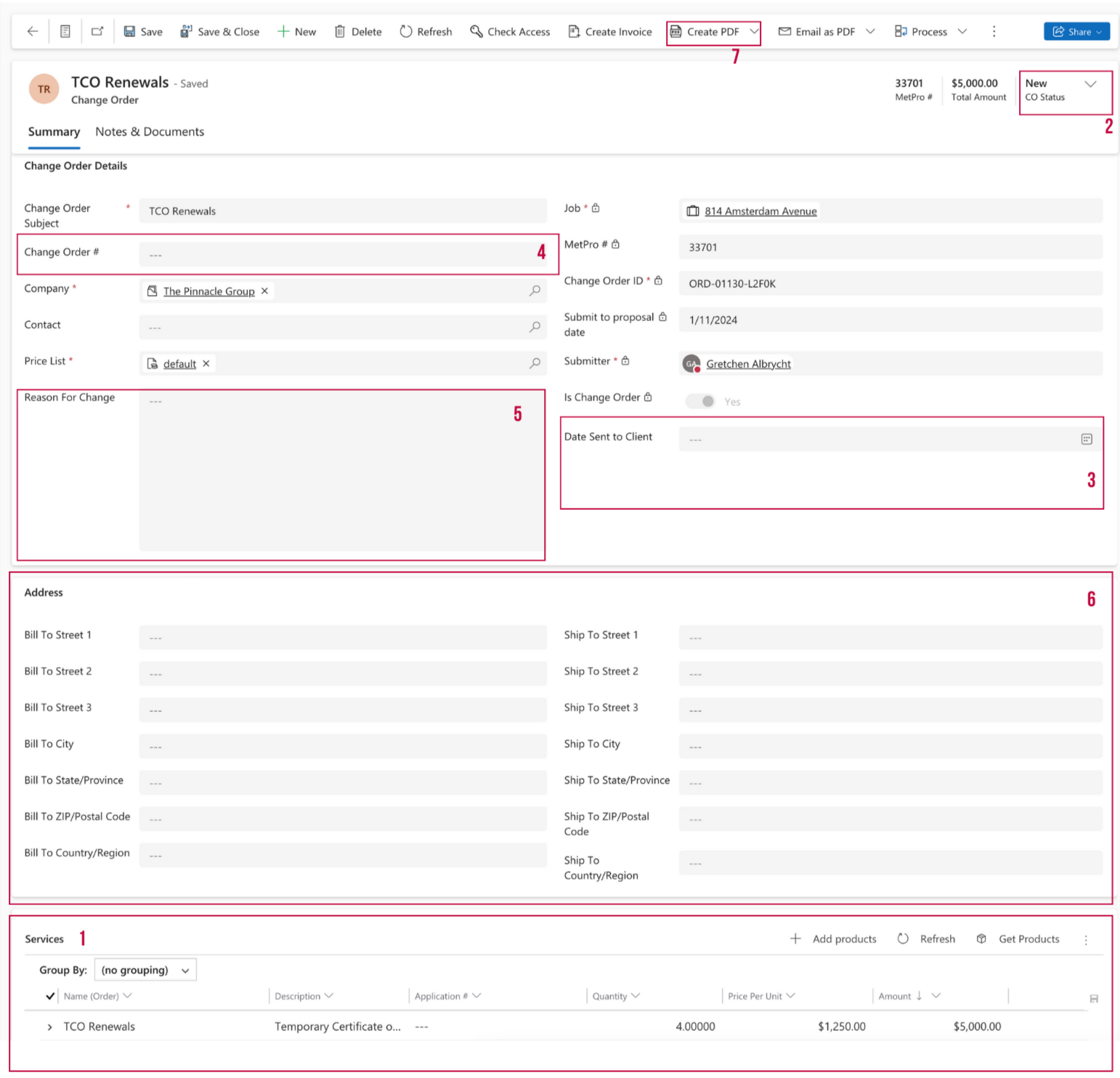
Task: Select the Summary tab
Action: click(54, 131)
